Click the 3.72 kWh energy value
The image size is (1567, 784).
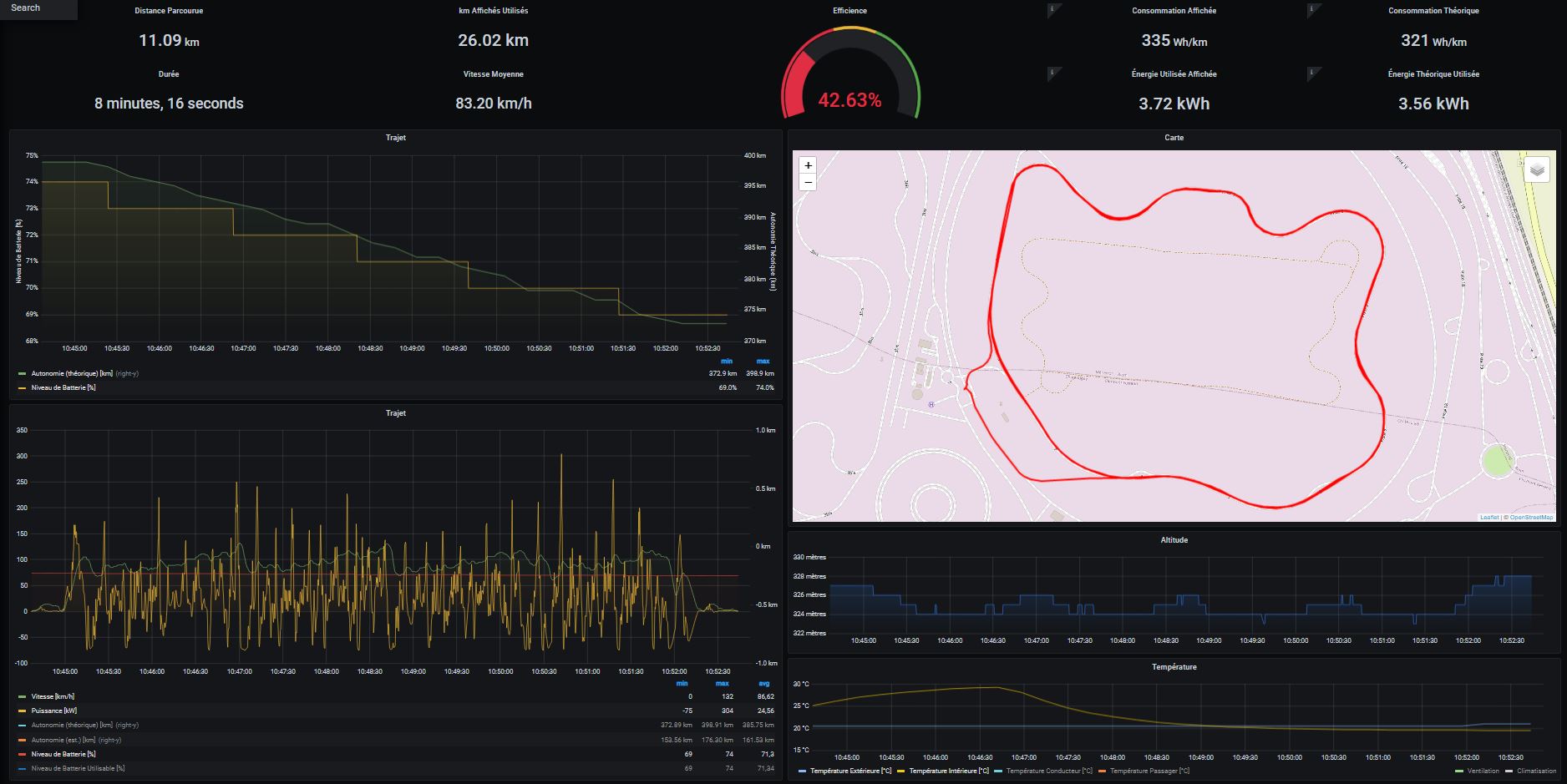coord(1174,104)
